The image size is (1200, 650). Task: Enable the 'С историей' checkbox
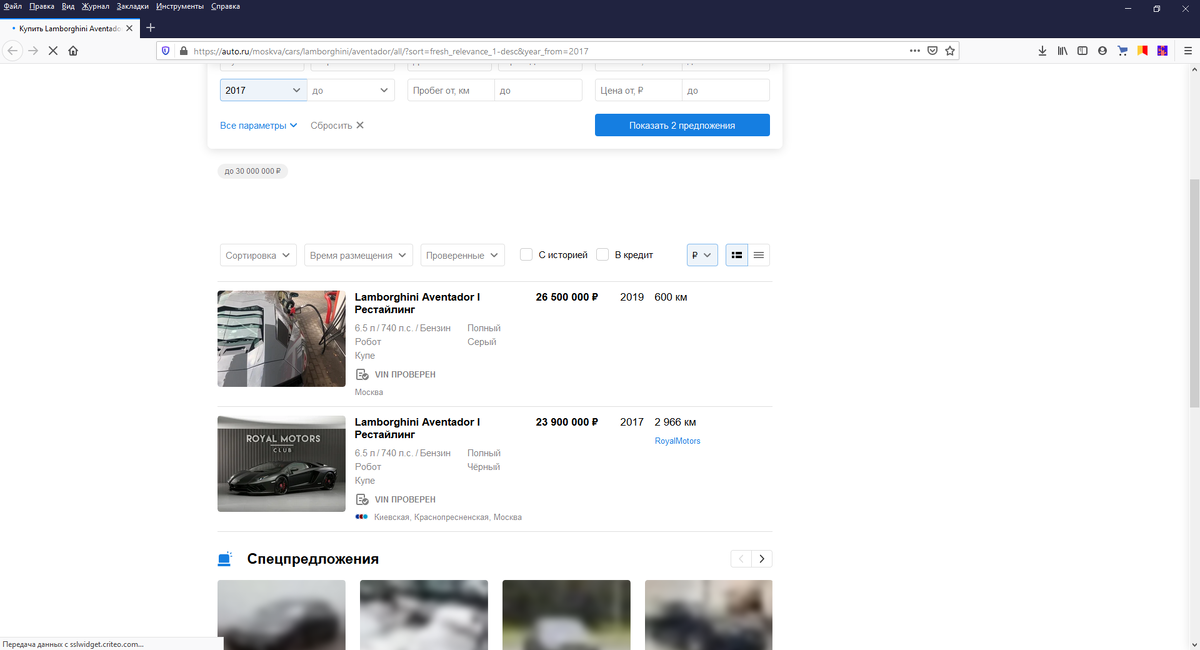(526, 255)
